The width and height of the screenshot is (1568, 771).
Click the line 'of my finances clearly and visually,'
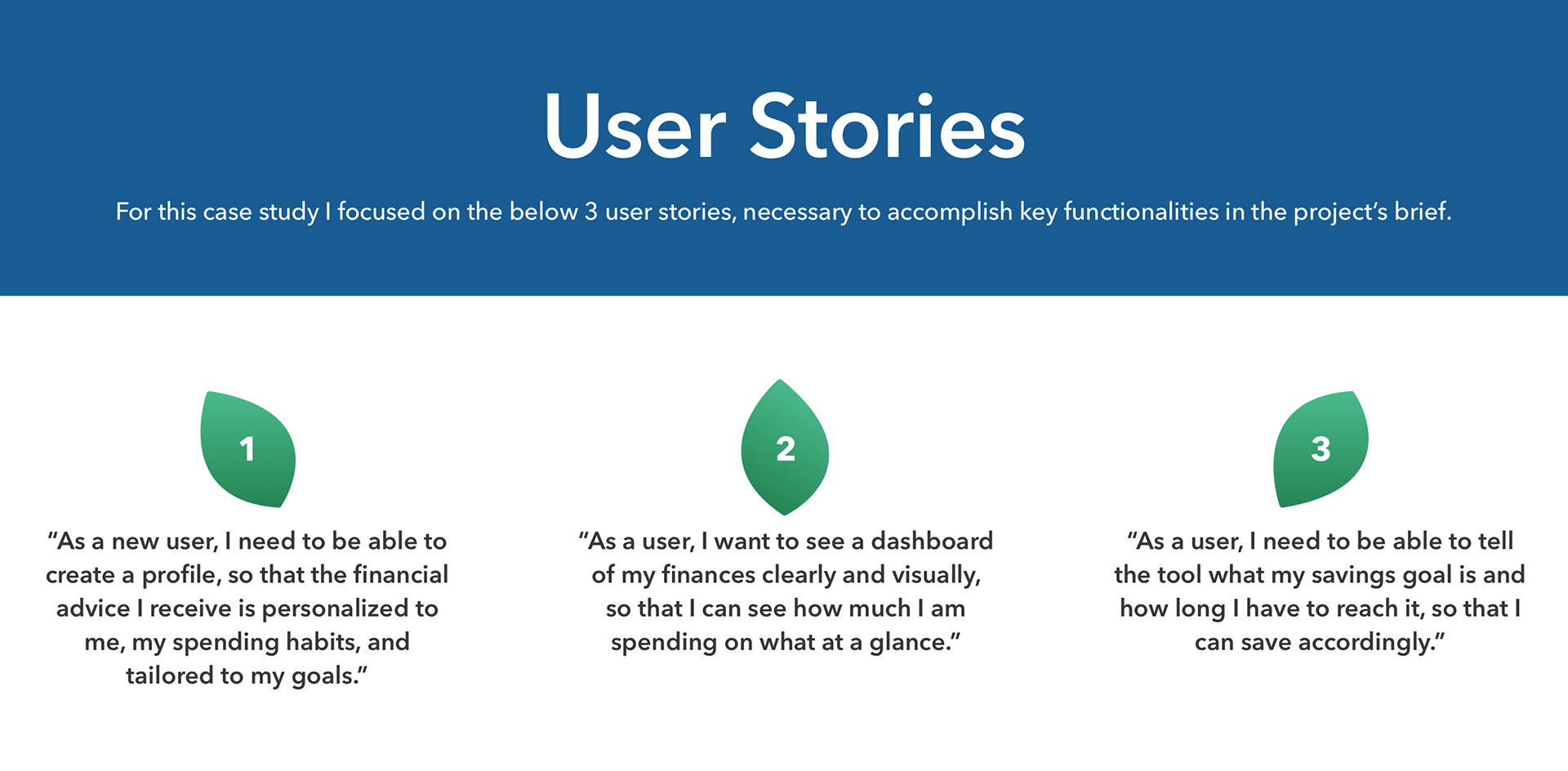click(x=786, y=575)
